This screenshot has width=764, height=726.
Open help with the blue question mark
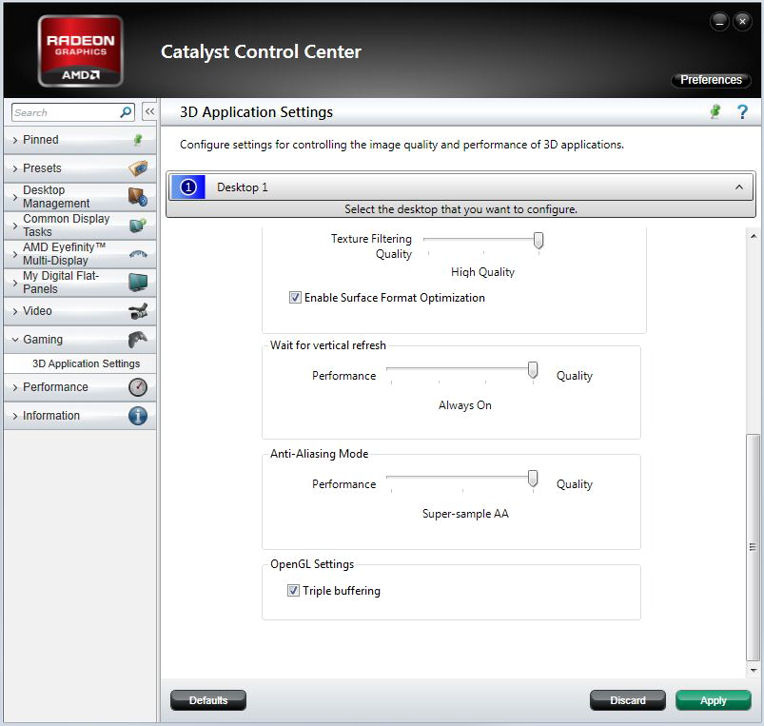click(x=742, y=112)
